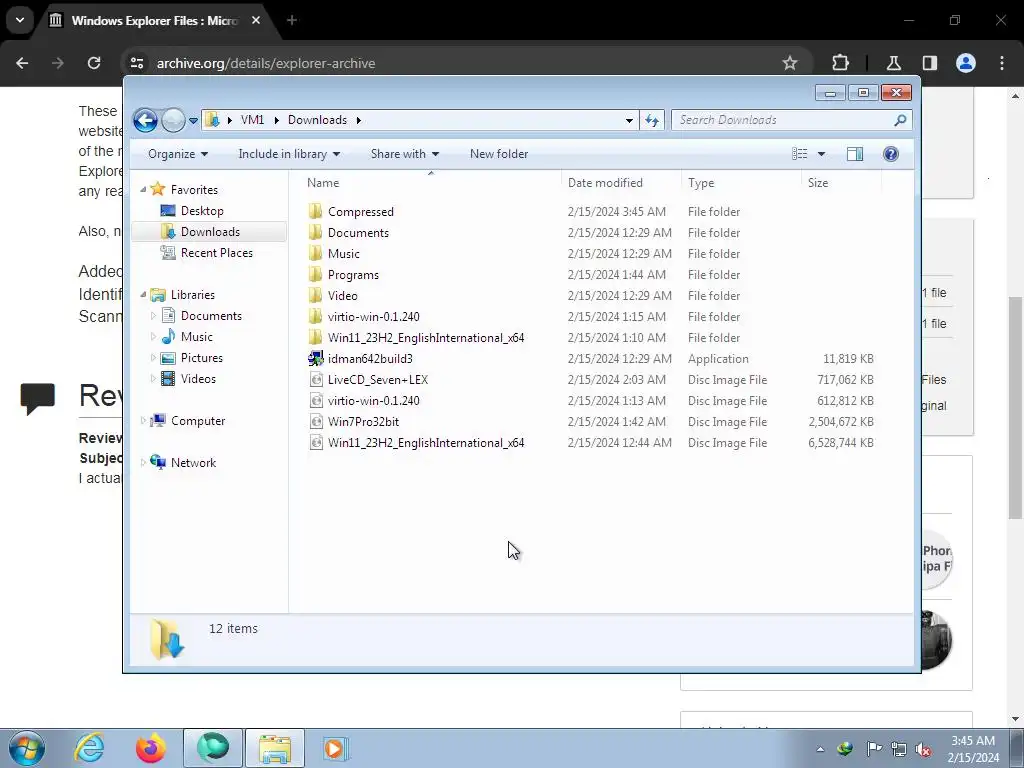Open the Include in library menu
The height and width of the screenshot is (768, 1024).
[x=289, y=154]
